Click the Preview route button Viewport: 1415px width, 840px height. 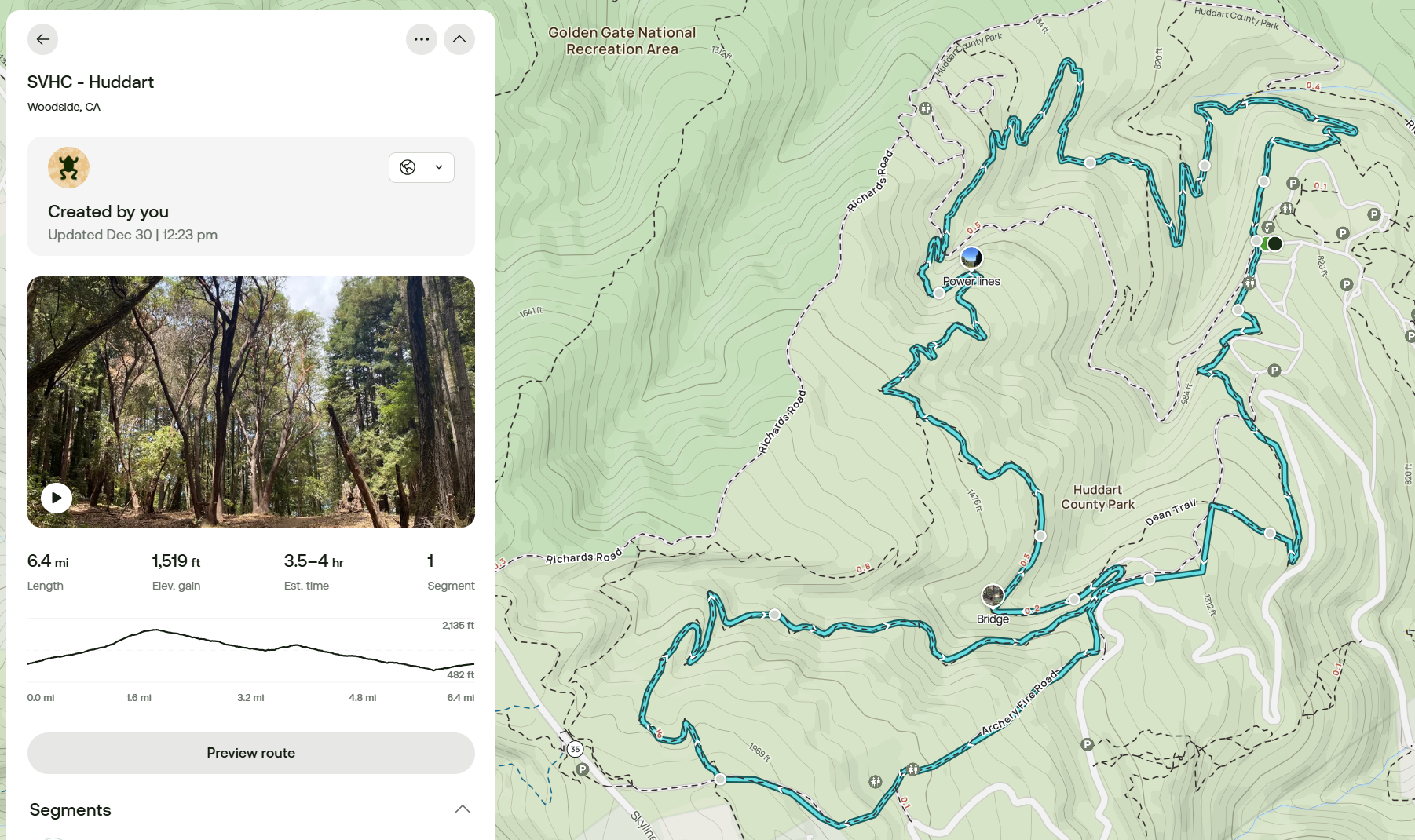click(251, 753)
